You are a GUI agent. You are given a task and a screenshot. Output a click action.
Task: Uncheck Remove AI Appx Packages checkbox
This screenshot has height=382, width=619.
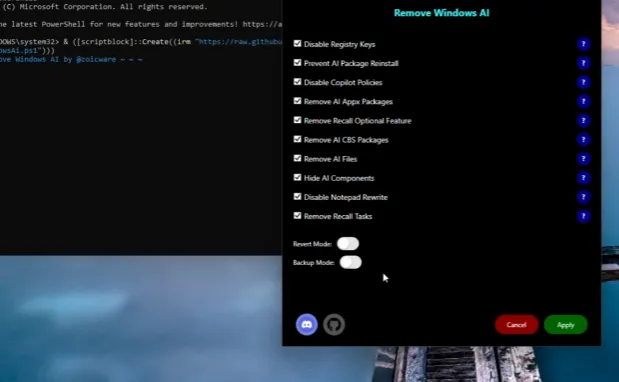click(297, 101)
